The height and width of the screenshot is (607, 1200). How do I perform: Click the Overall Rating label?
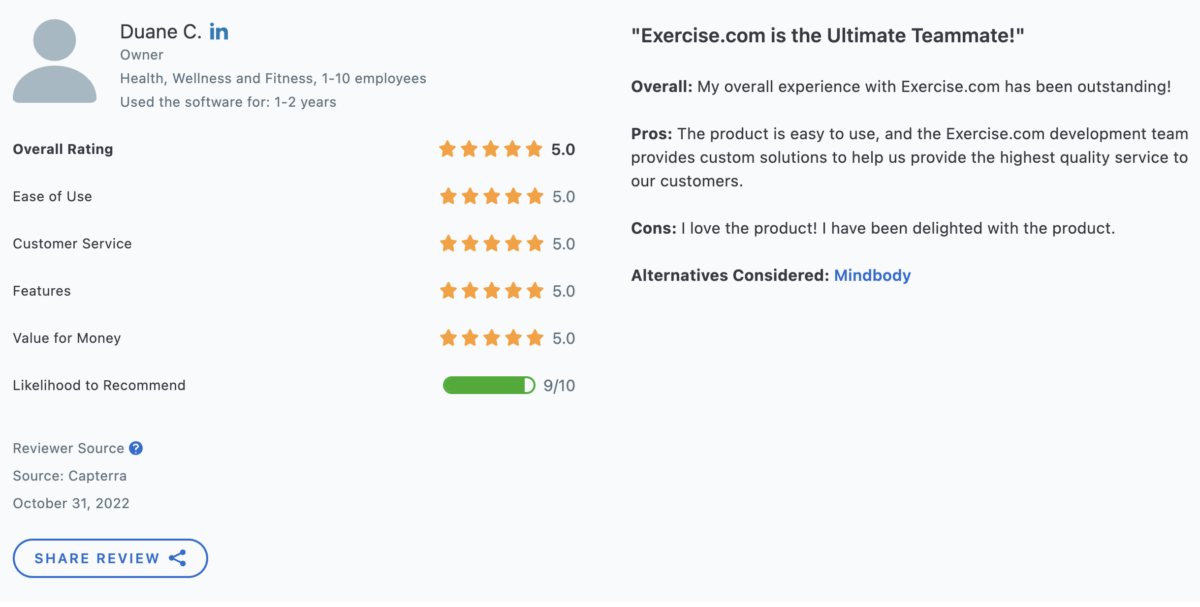click(62, 148)
